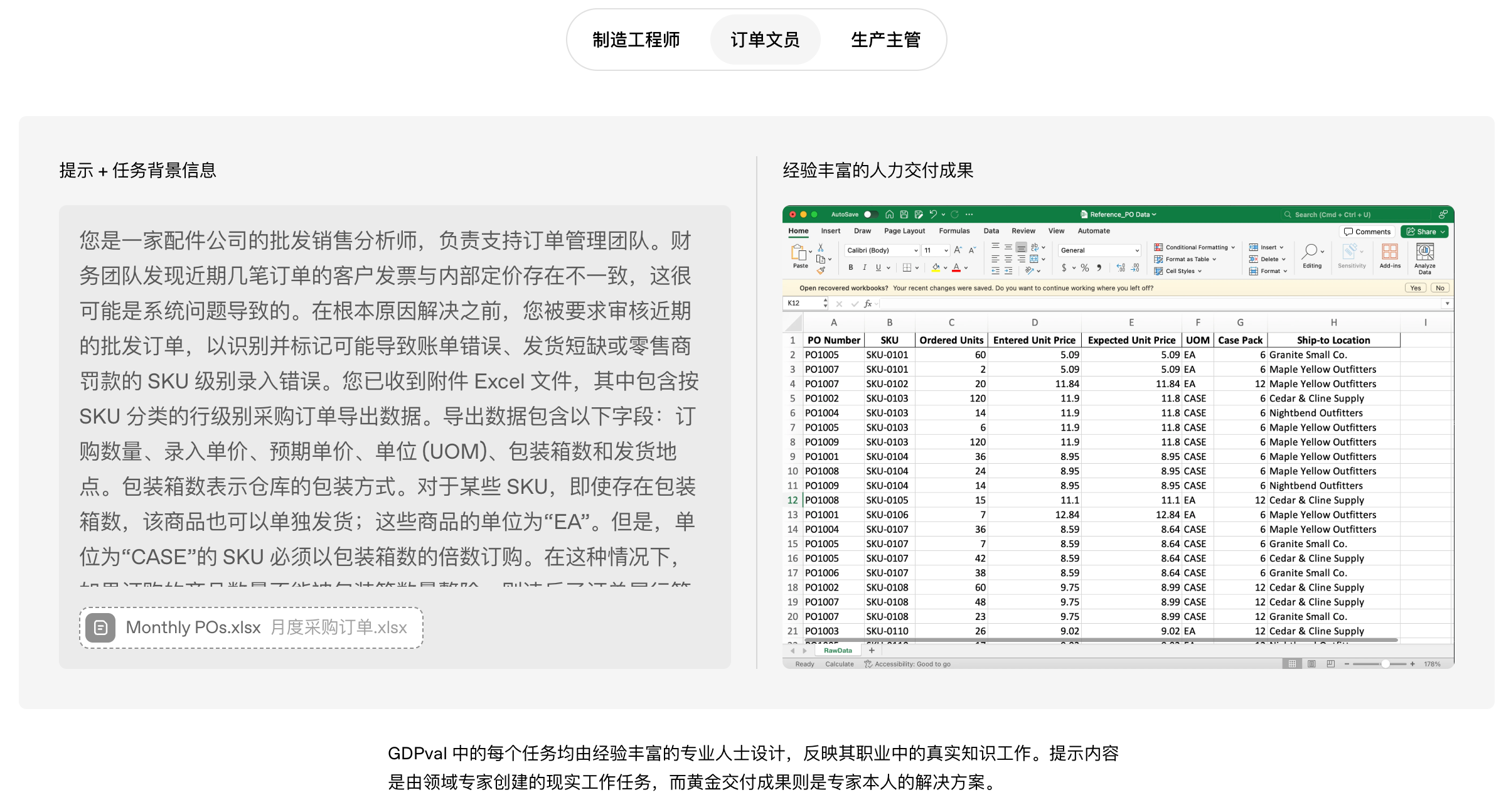Toggle the AutoSave switch
1511x812 pixels.
(870, 215)
